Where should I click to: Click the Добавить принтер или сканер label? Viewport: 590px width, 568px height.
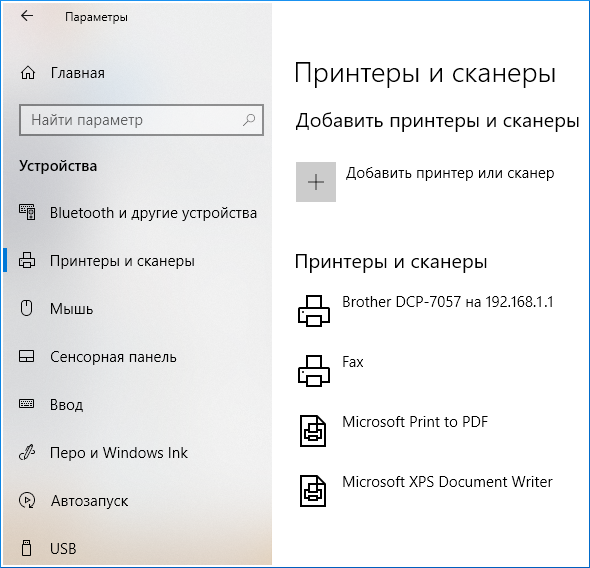click(450, 173)
